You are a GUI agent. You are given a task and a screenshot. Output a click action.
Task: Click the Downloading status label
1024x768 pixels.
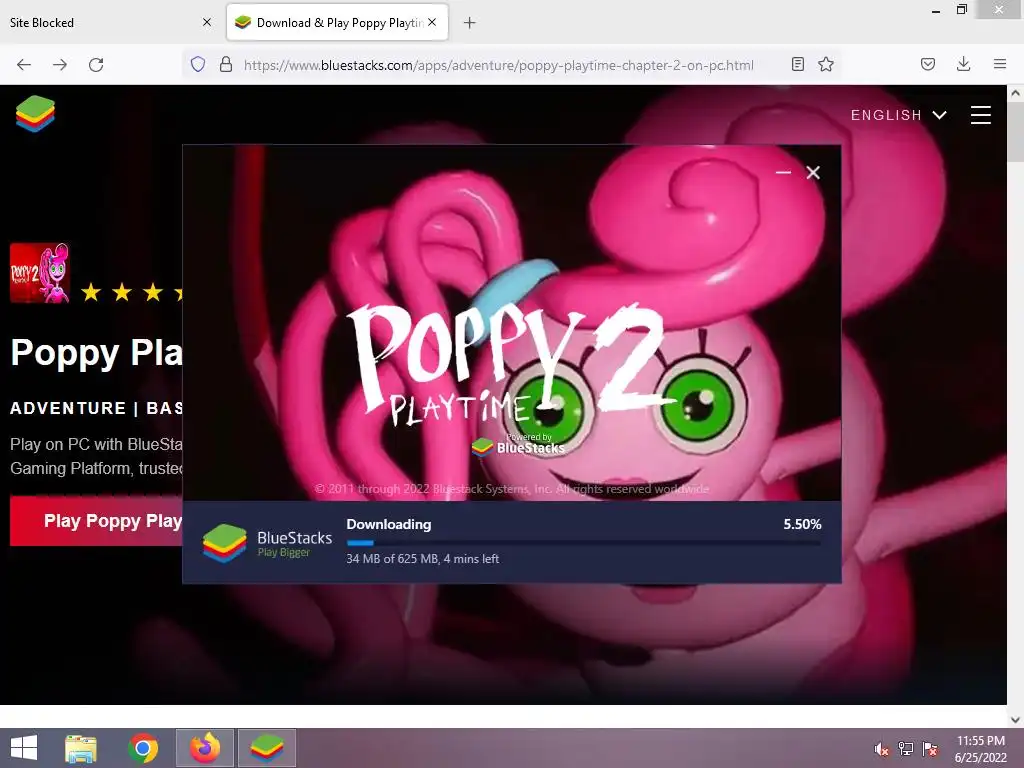(389, 524)
